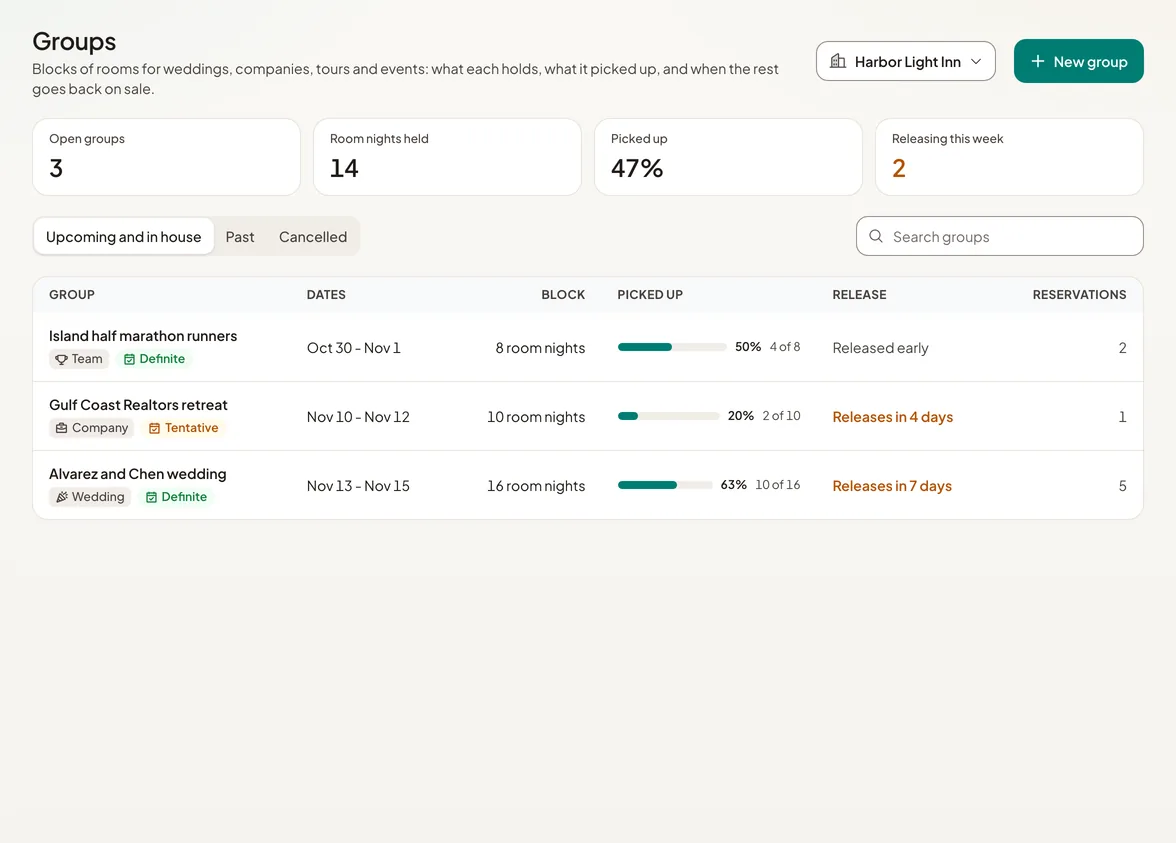The height and width of the screenshot is (843, 1176).
Task: Click the calendar icon on the Tentative badge
Action: pos(154,428)
